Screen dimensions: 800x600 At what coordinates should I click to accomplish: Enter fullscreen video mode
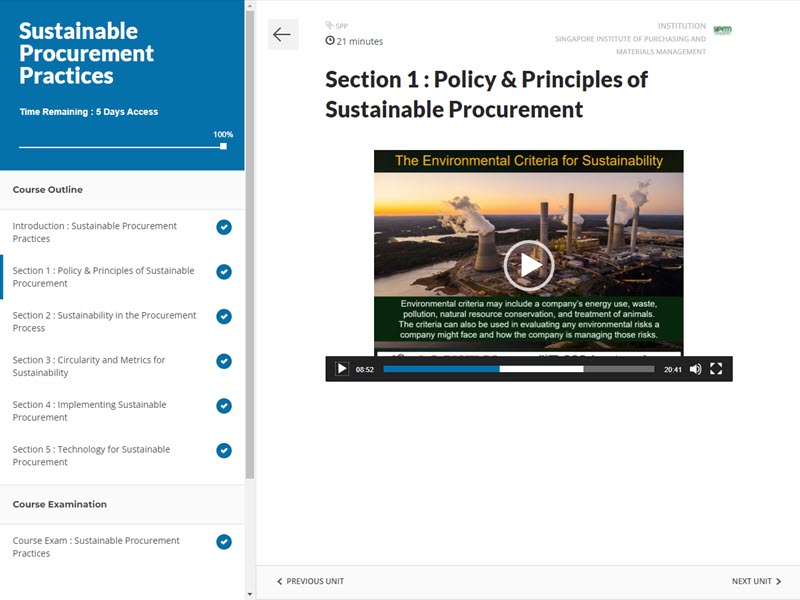716,369
